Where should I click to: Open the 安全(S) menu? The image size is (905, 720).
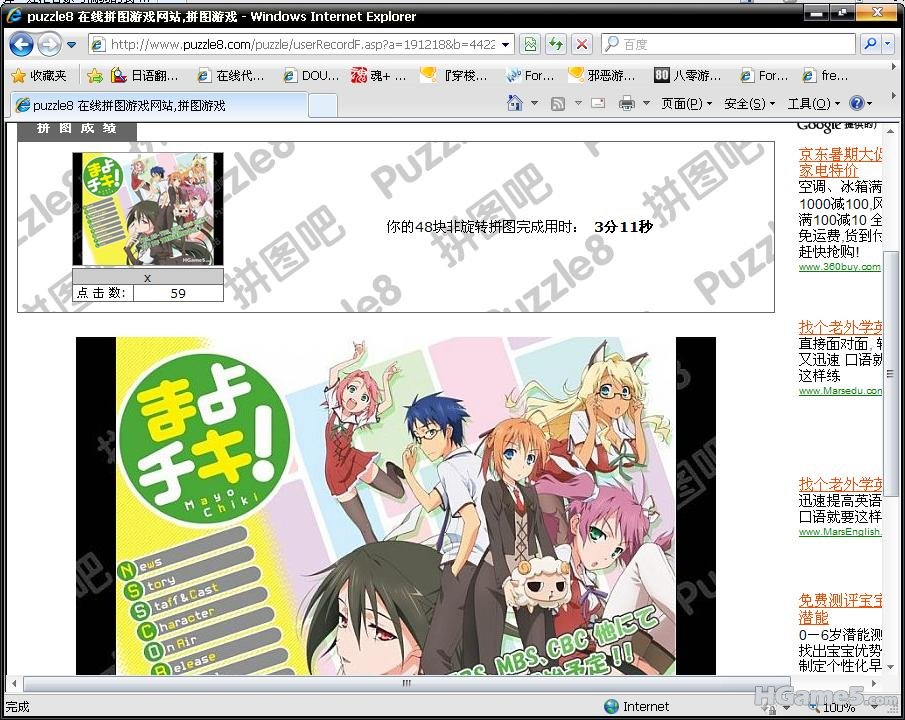pyautogui.click(x=749, y=104)
